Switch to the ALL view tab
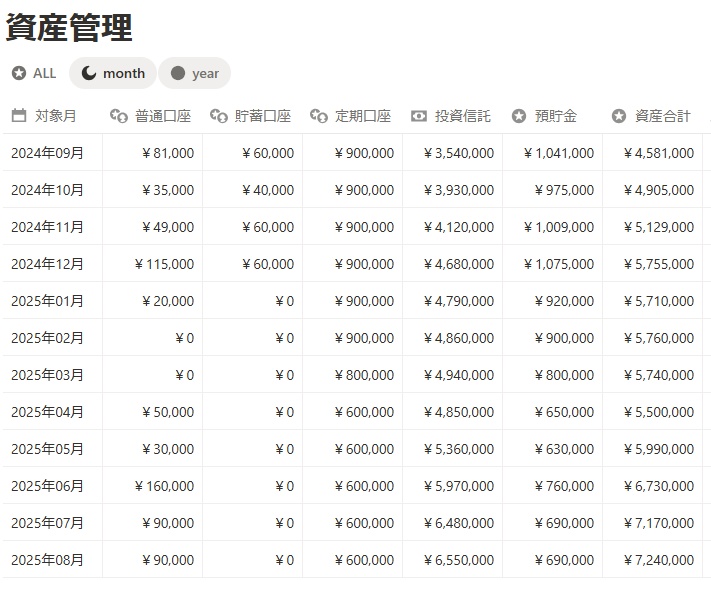 (34, 73)
